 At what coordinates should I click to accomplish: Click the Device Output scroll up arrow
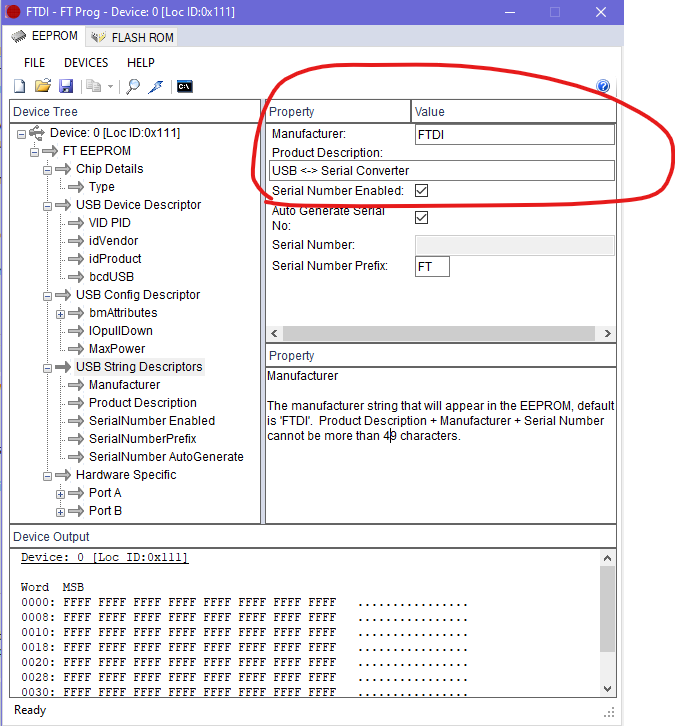pos(607,558)
